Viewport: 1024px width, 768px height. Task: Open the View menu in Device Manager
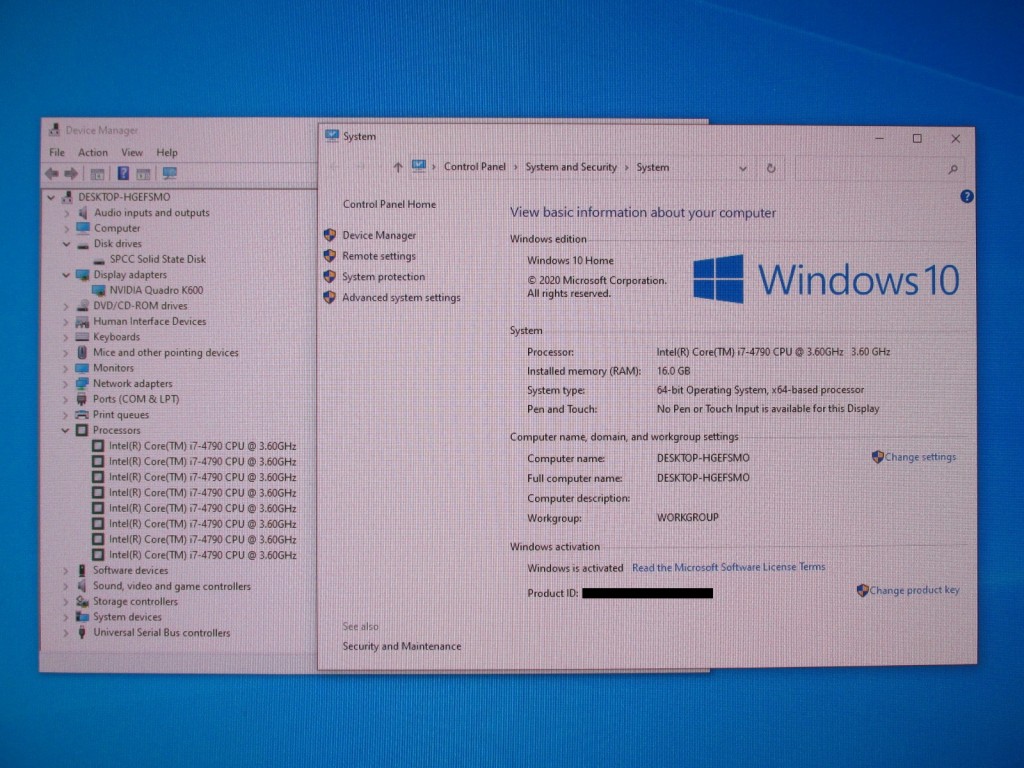click(132, 152)
